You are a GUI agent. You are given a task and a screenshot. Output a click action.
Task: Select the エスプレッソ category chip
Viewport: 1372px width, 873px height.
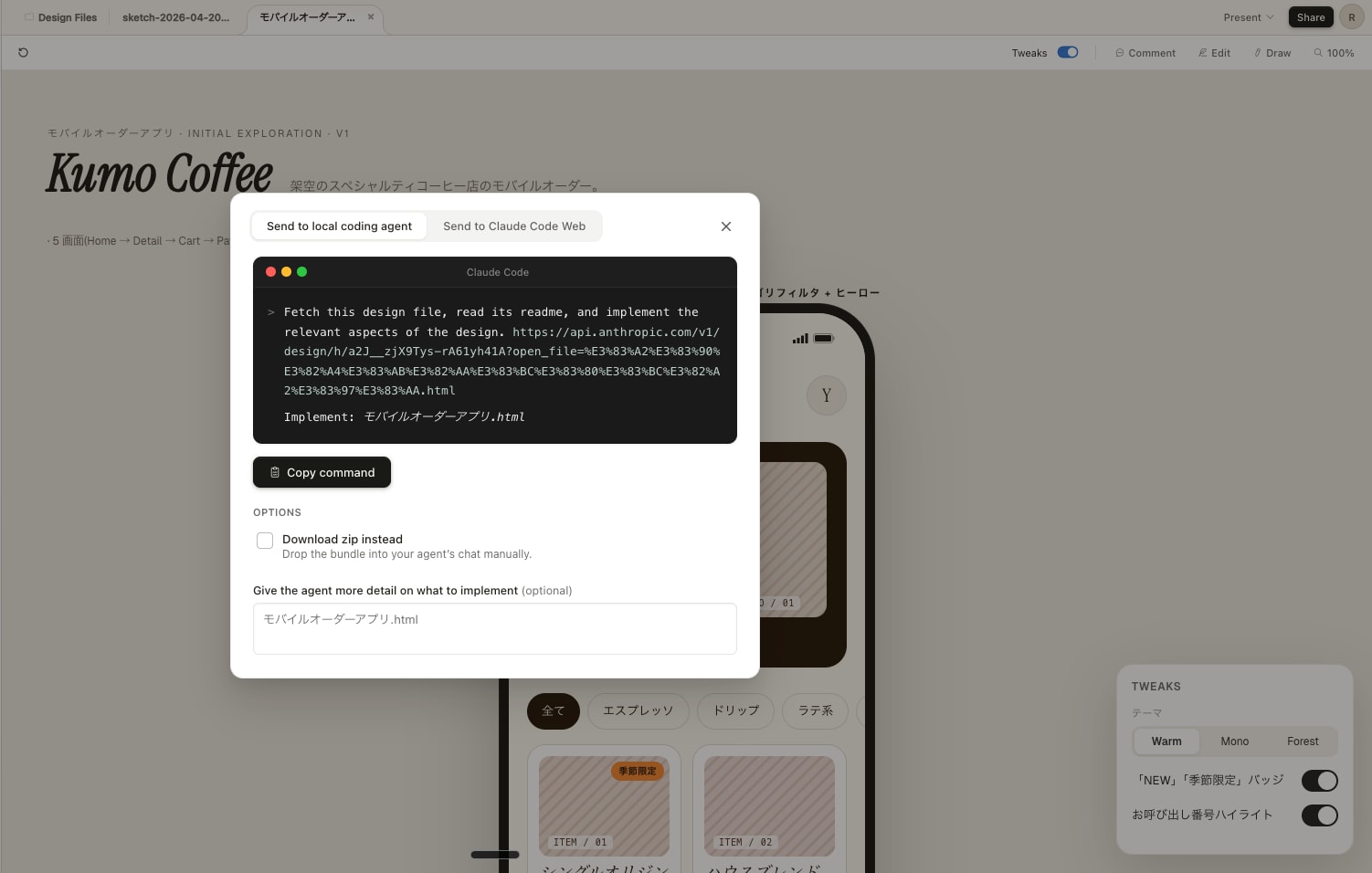638,710
